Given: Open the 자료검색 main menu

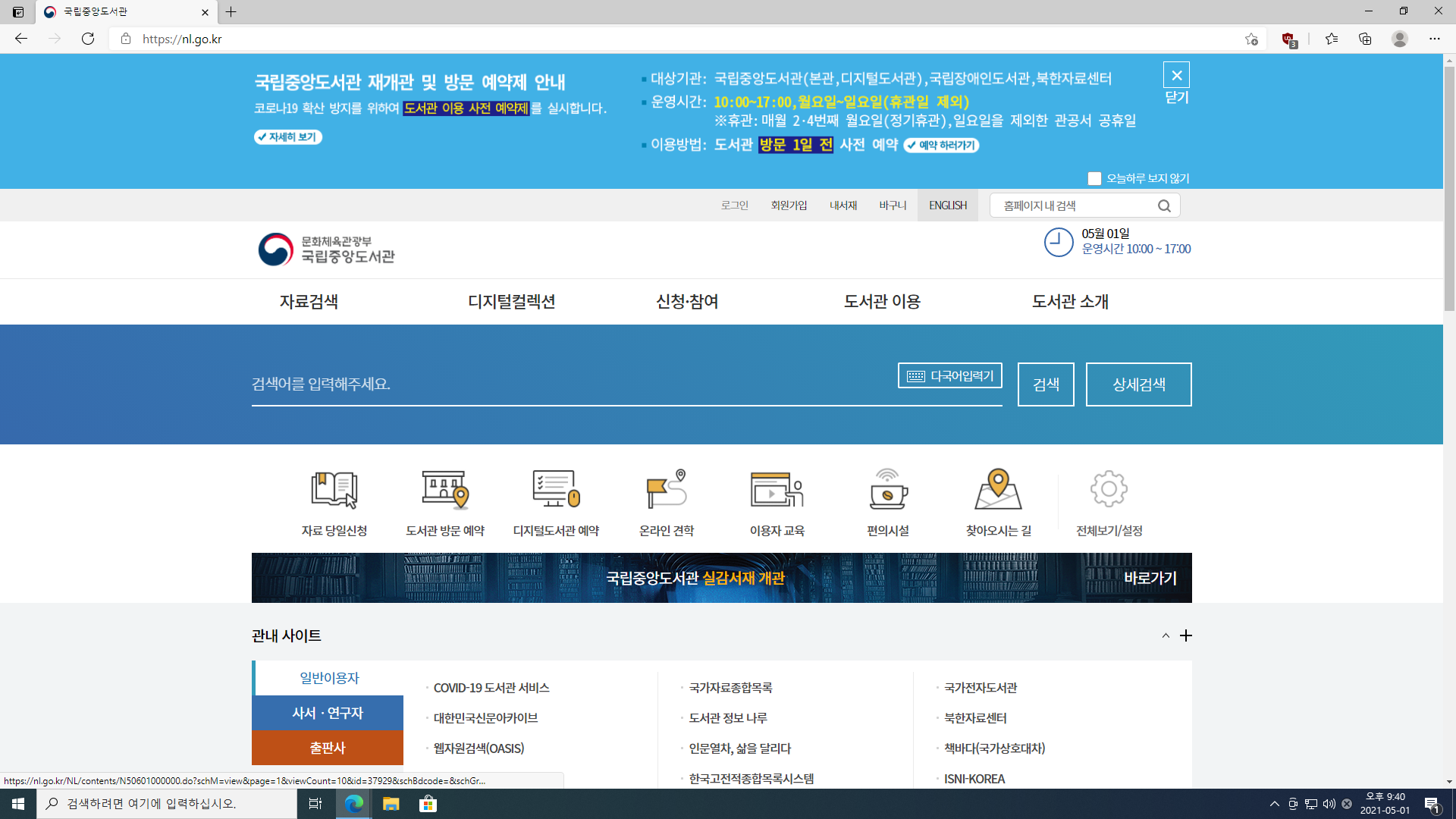Looking at the screenshot, I should 309,302.
